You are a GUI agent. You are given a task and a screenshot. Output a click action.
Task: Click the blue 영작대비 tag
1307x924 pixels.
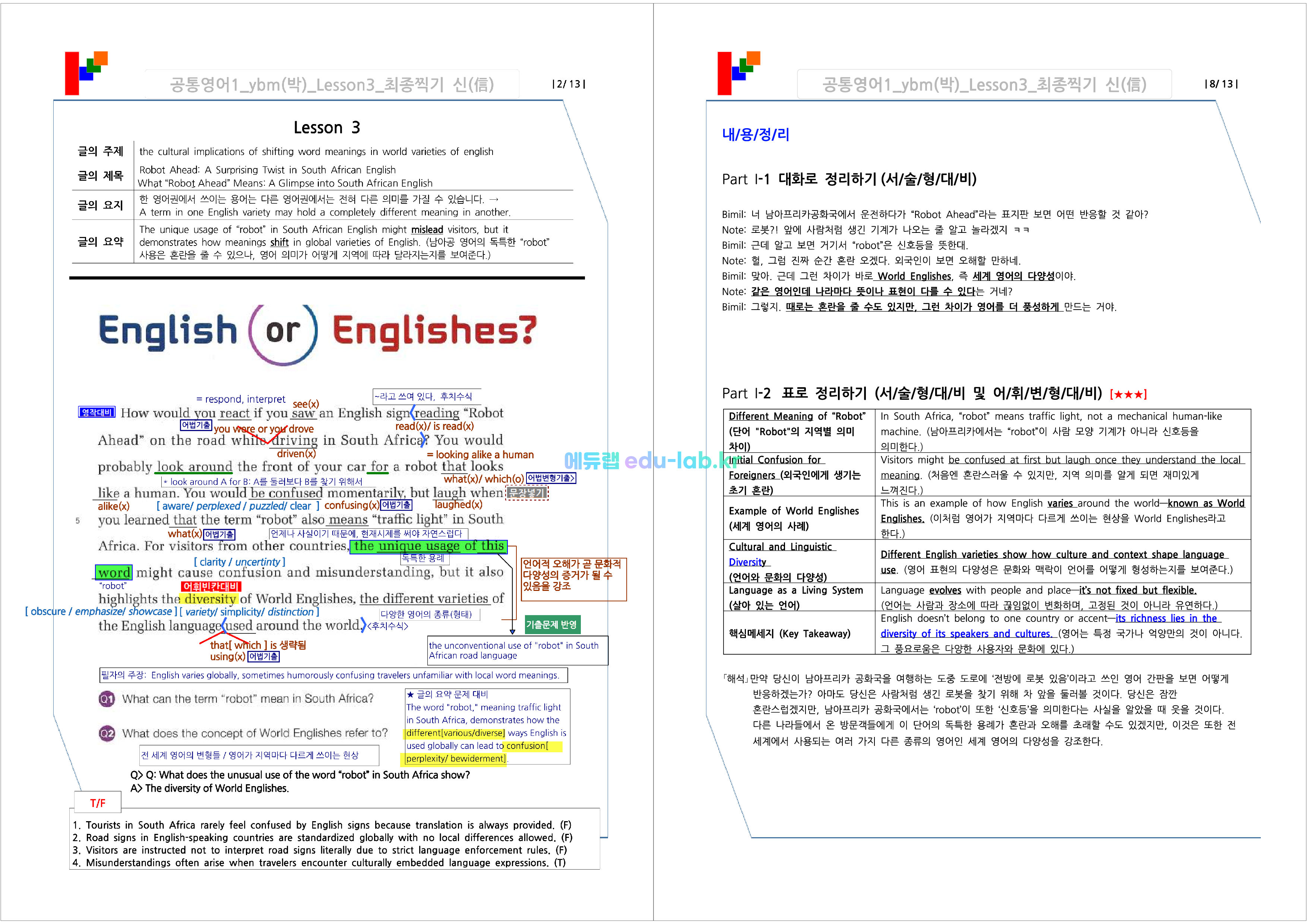click(97, 412)
